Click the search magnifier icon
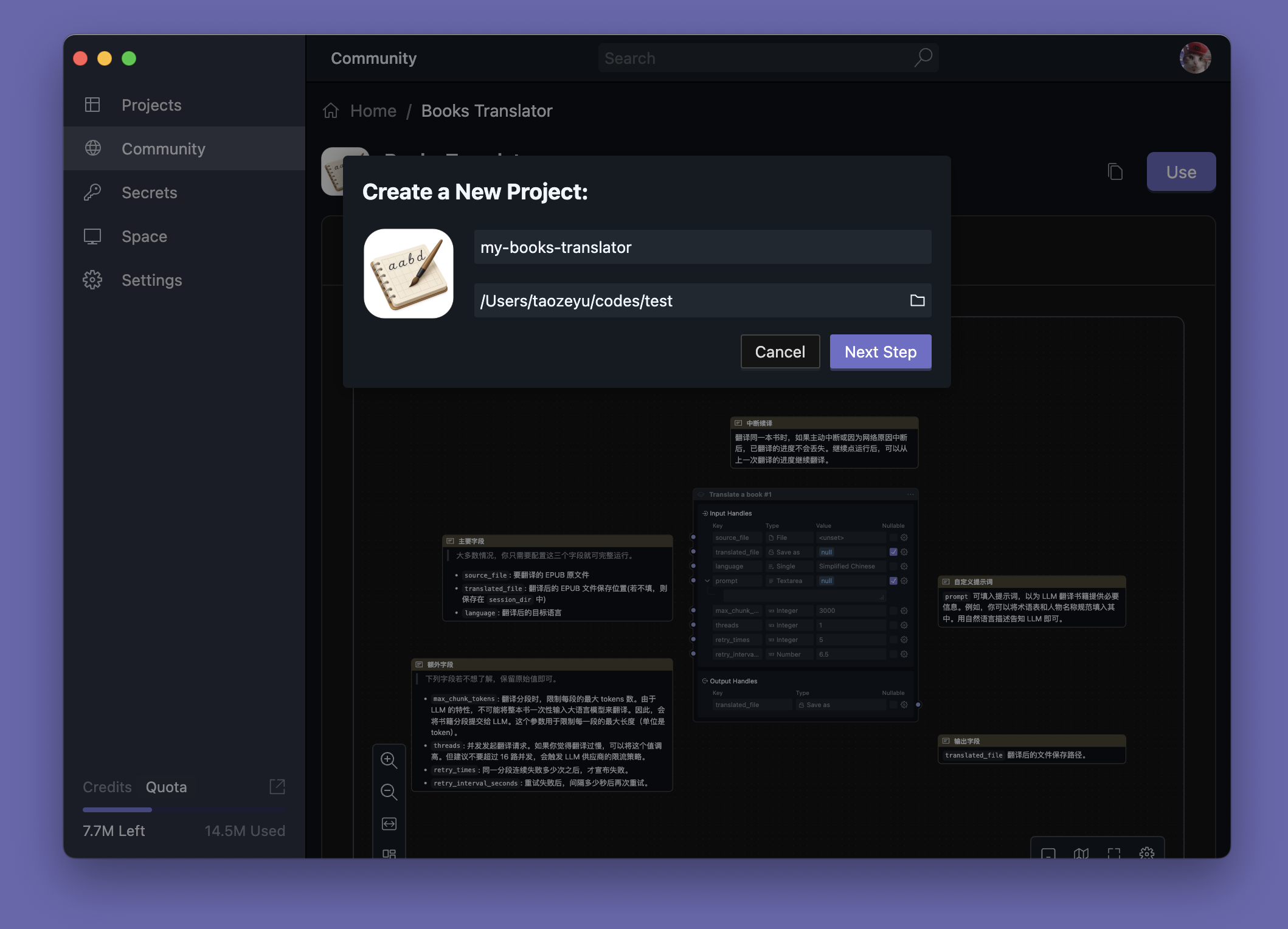The height and width of the screenshot is (929, 1288). coord(923,58)
